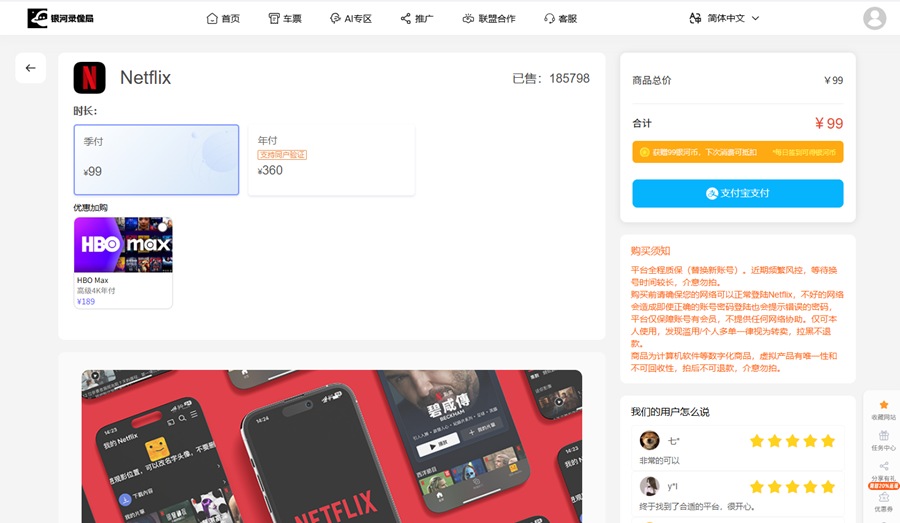Viewport: 900px width, 523px height.
Task: Click the Netflix phone mockup banner image
Action: point(331,446)
